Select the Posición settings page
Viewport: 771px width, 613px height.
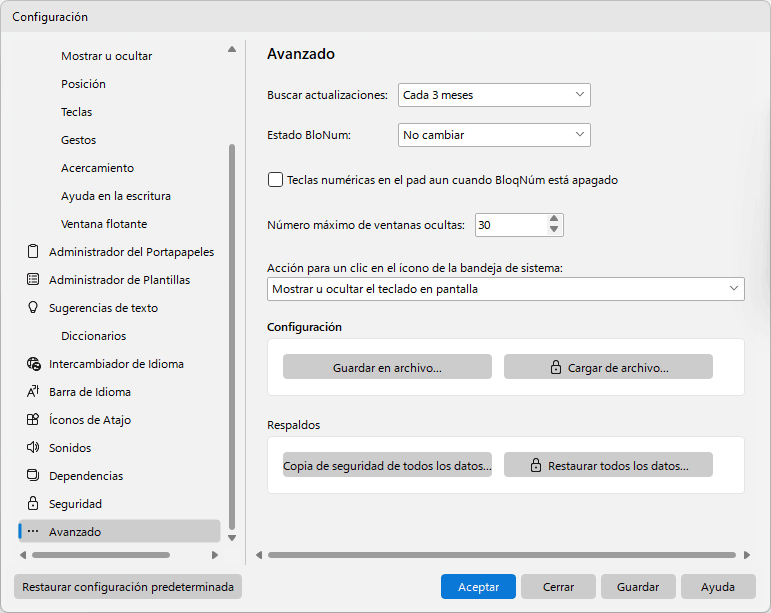(x=83, y=84)
